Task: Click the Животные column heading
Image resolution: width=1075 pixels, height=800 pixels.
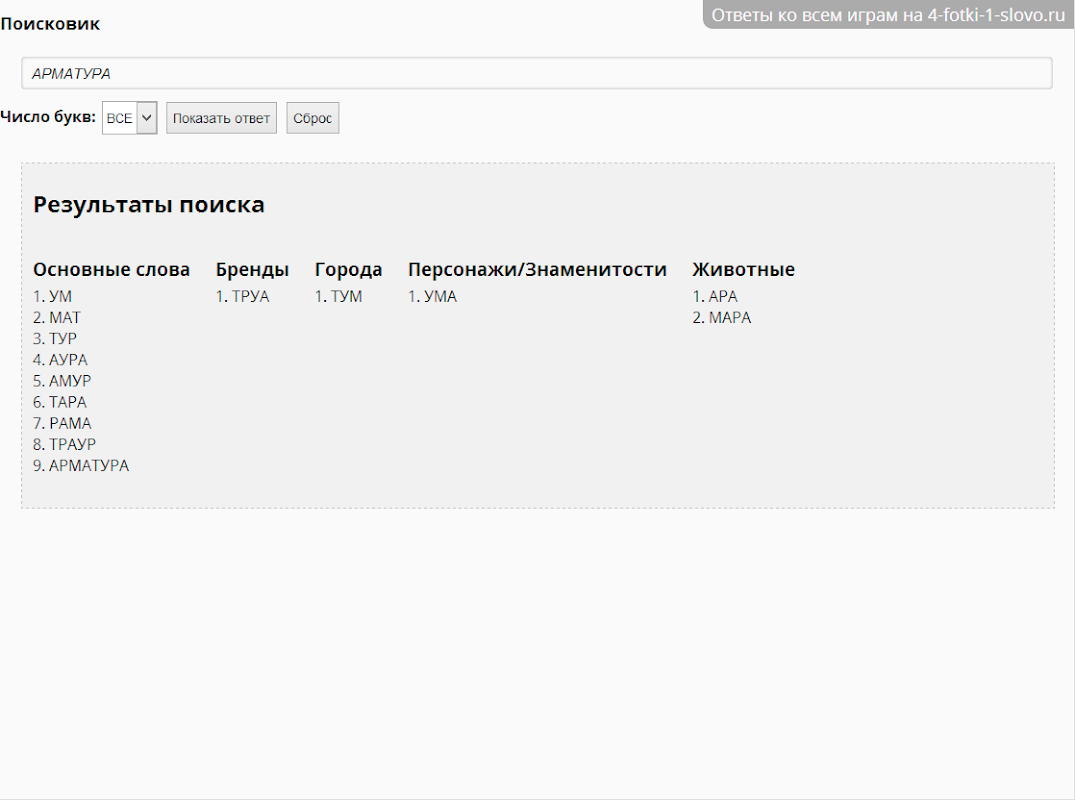Action: click(x=743, y=269)
